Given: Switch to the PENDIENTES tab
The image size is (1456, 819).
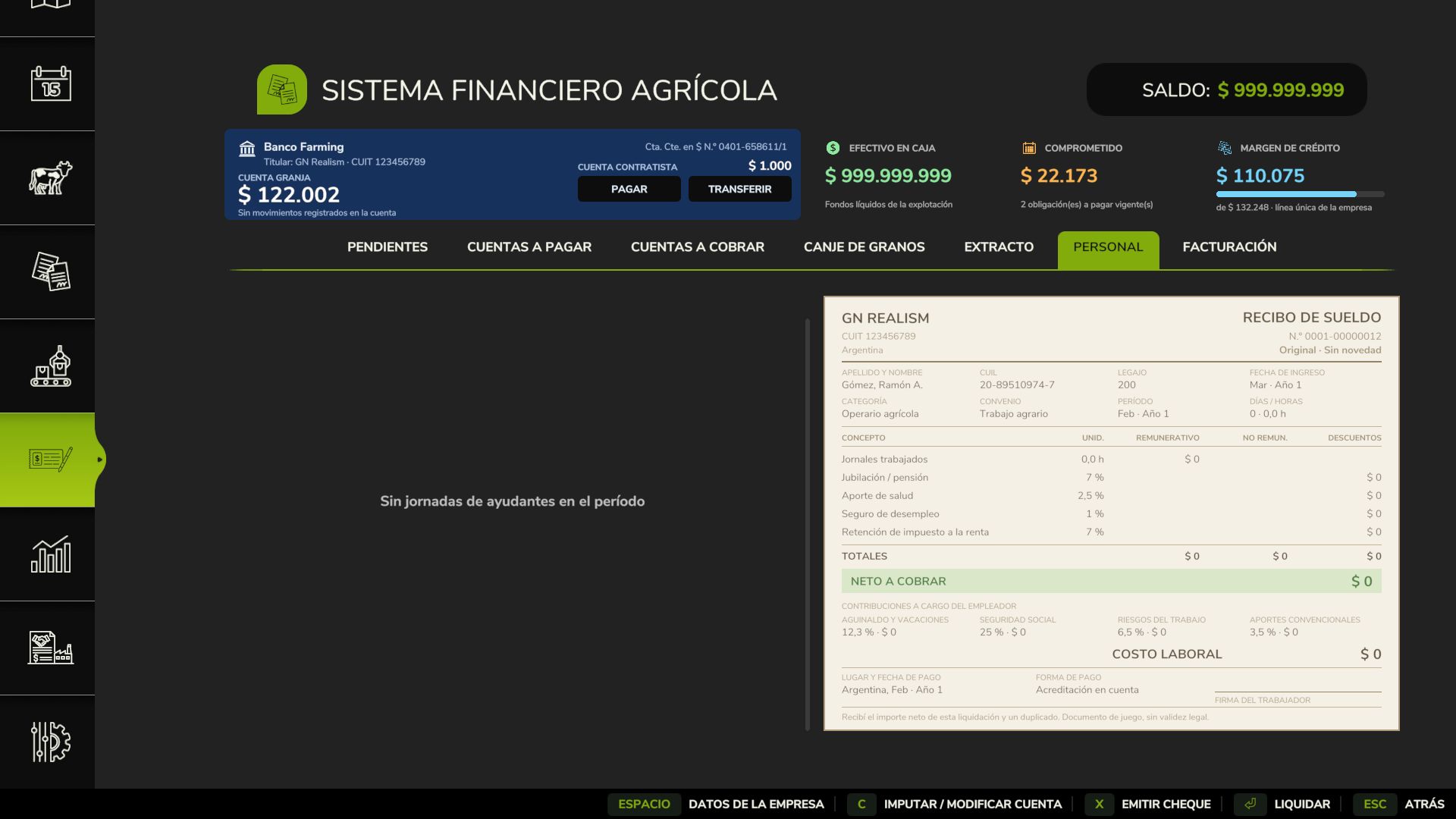Looking at the screenshot, I should coord(388,247).
